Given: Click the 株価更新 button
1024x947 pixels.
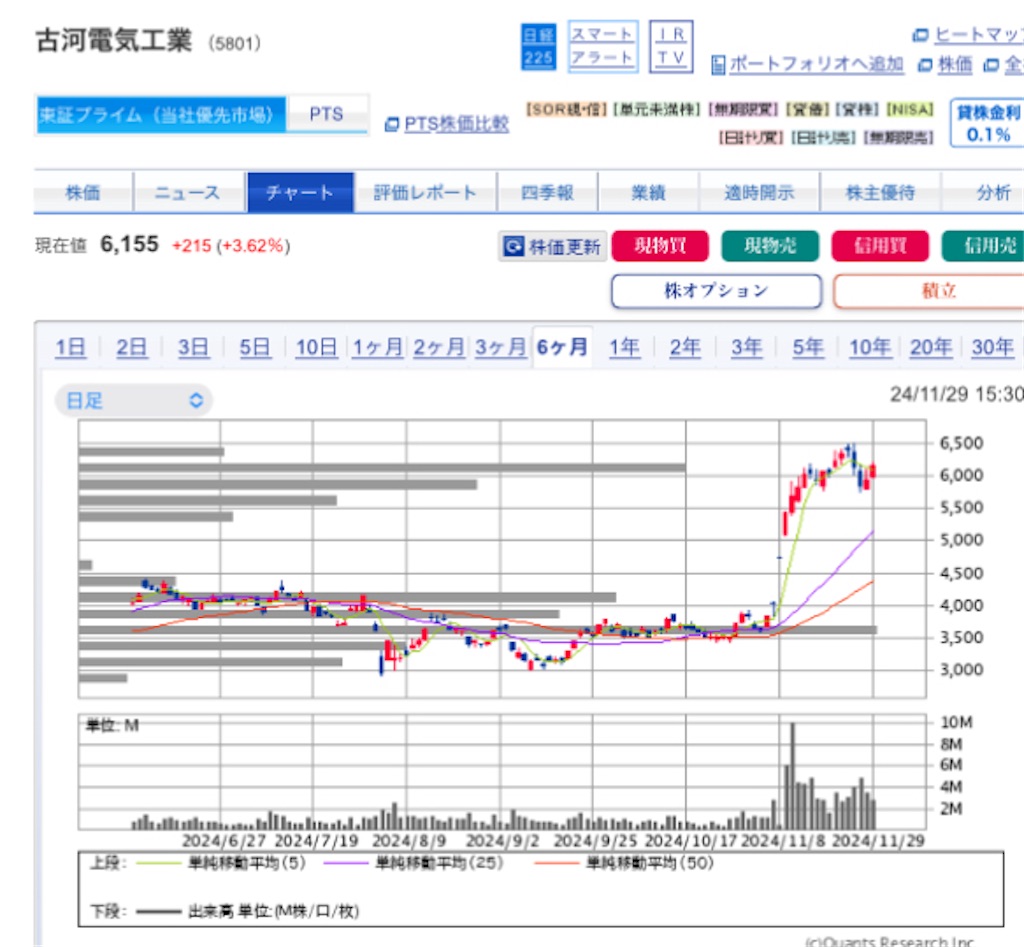Looking at the screenshot, I should coord(552,246).
